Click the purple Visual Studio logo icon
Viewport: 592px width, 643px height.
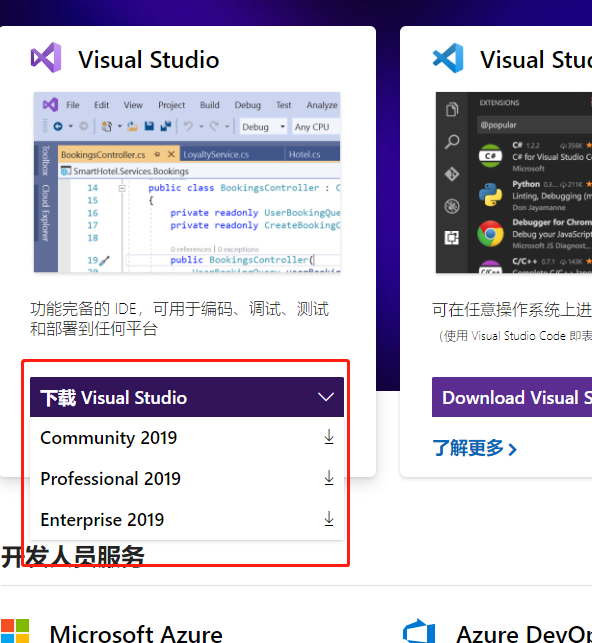(46, 58)
